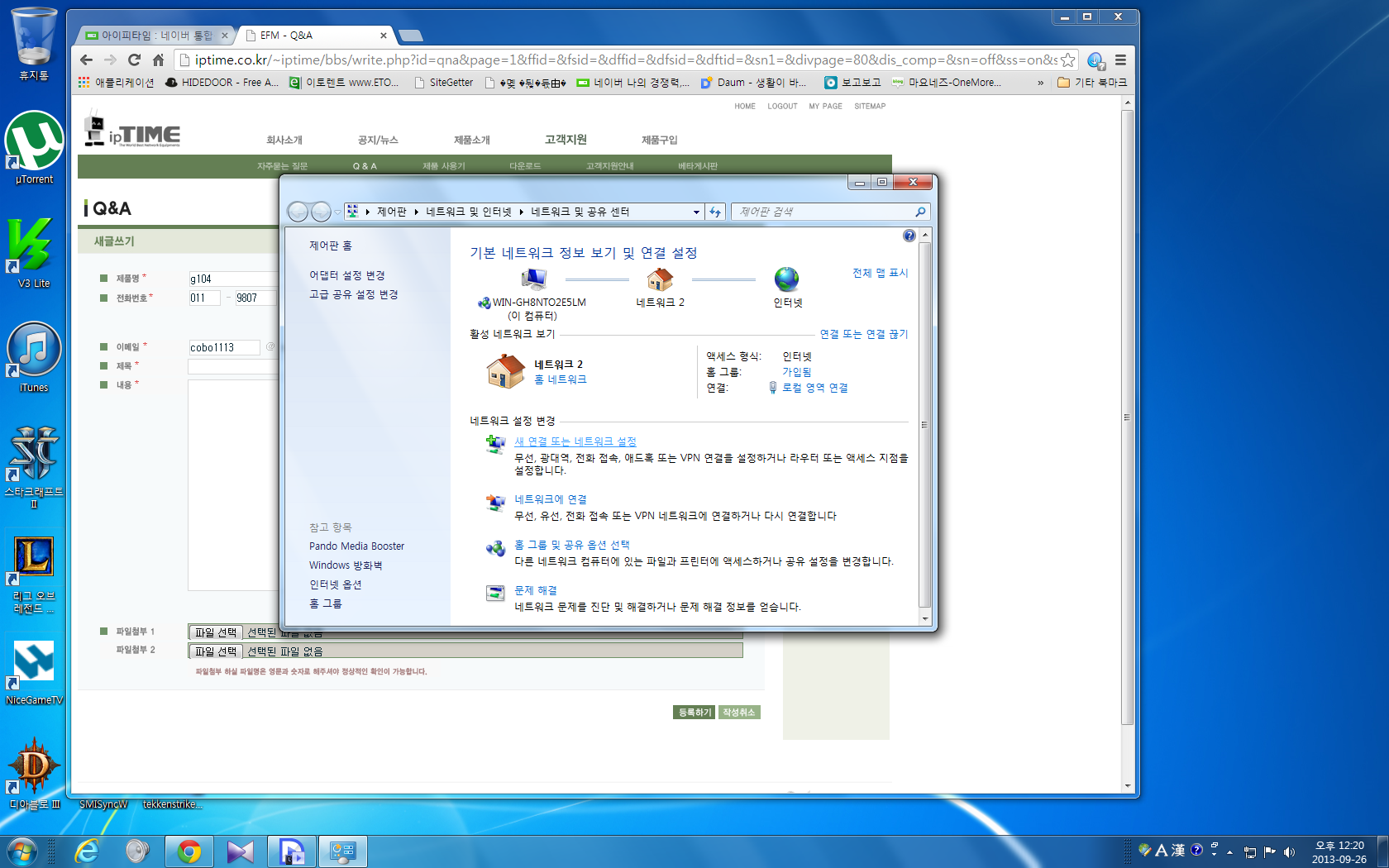The height and width of the screenshot is (868, 1389).
Task: Bookmark this page with the star icon
Action: [x=1067, y=60]
